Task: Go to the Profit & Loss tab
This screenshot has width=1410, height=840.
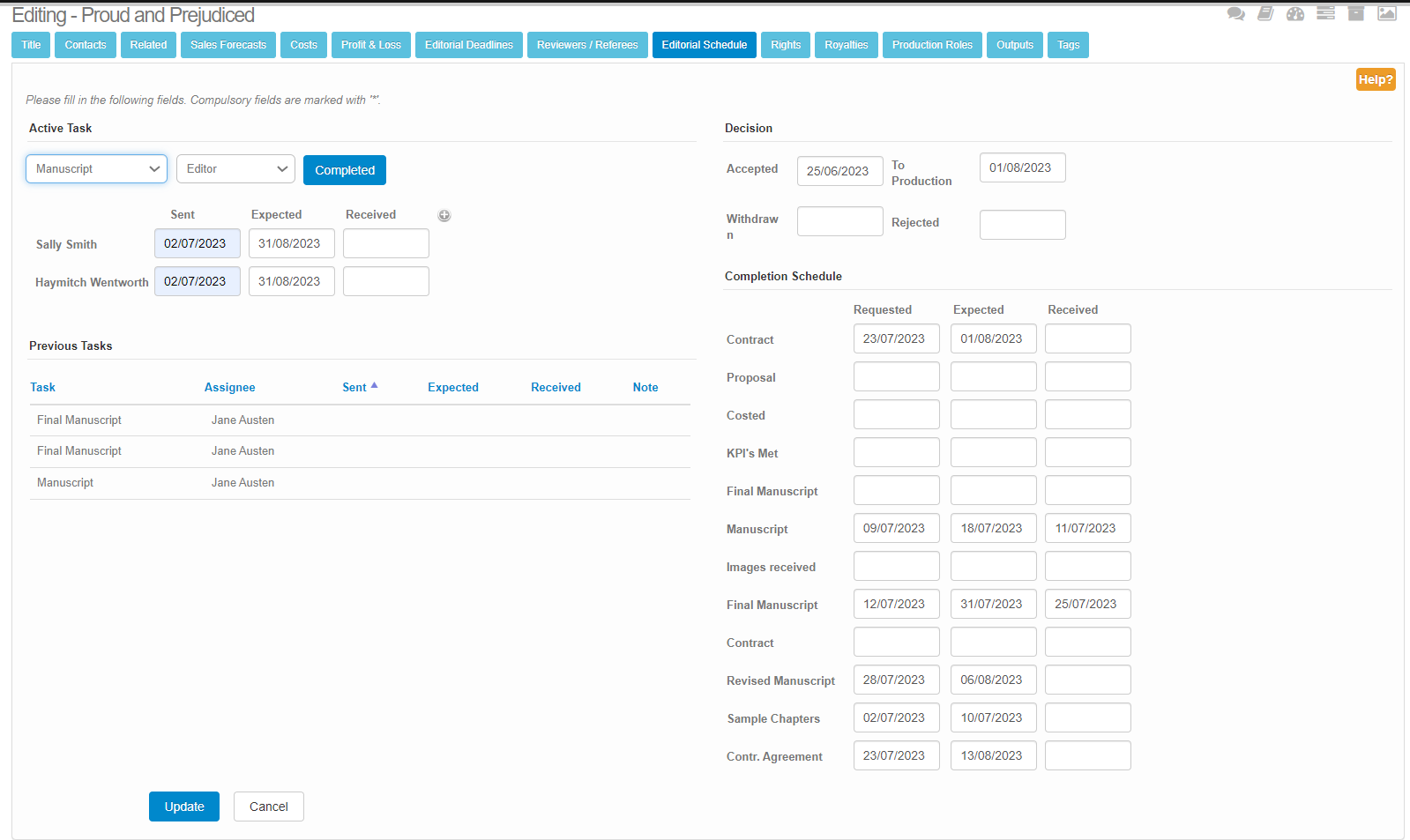Action: point(370,45)
